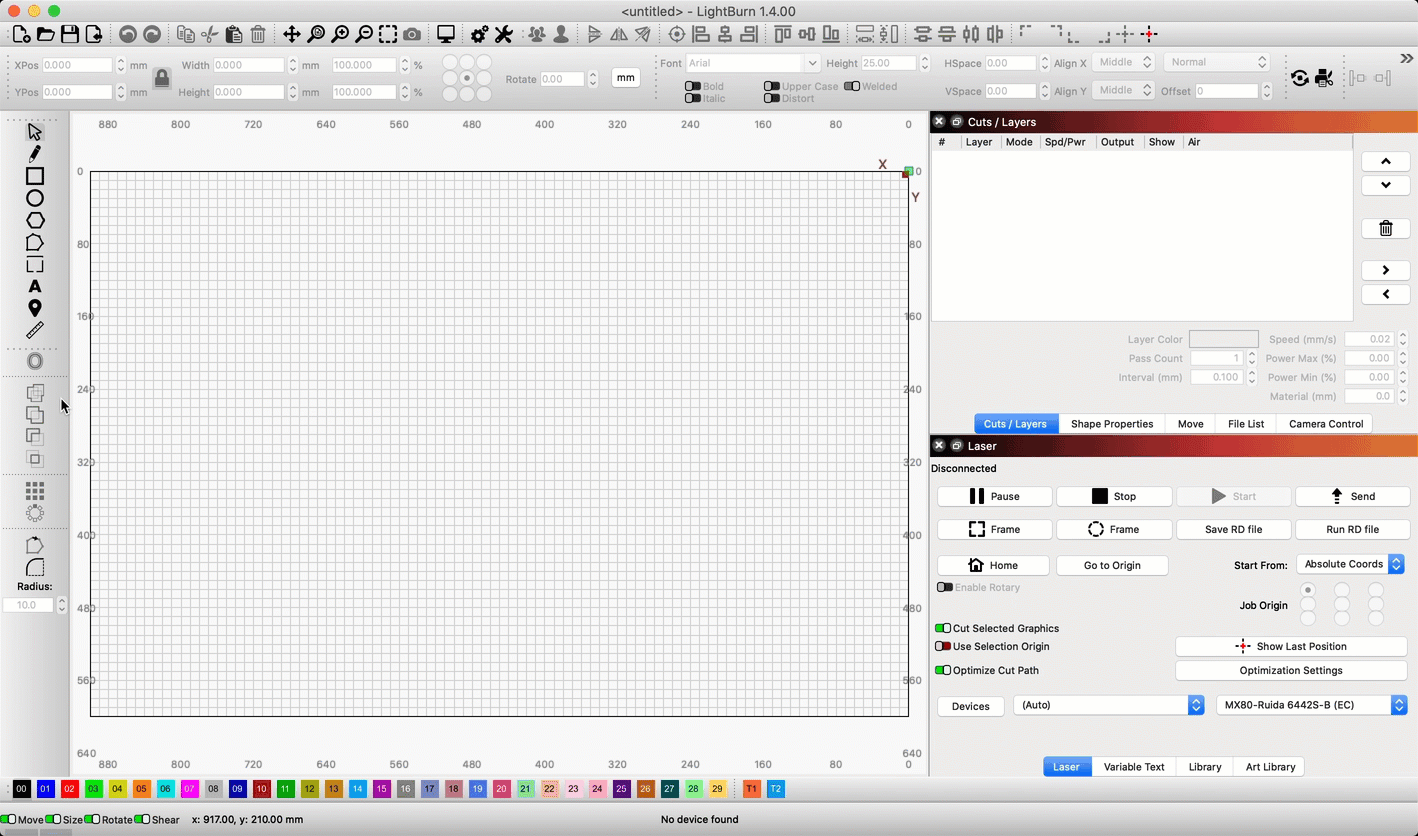Click the trash Delete icon in top toolbar
Image resolution: width=1418 pixels, height=836 pixels.
[x=258, y=34]
